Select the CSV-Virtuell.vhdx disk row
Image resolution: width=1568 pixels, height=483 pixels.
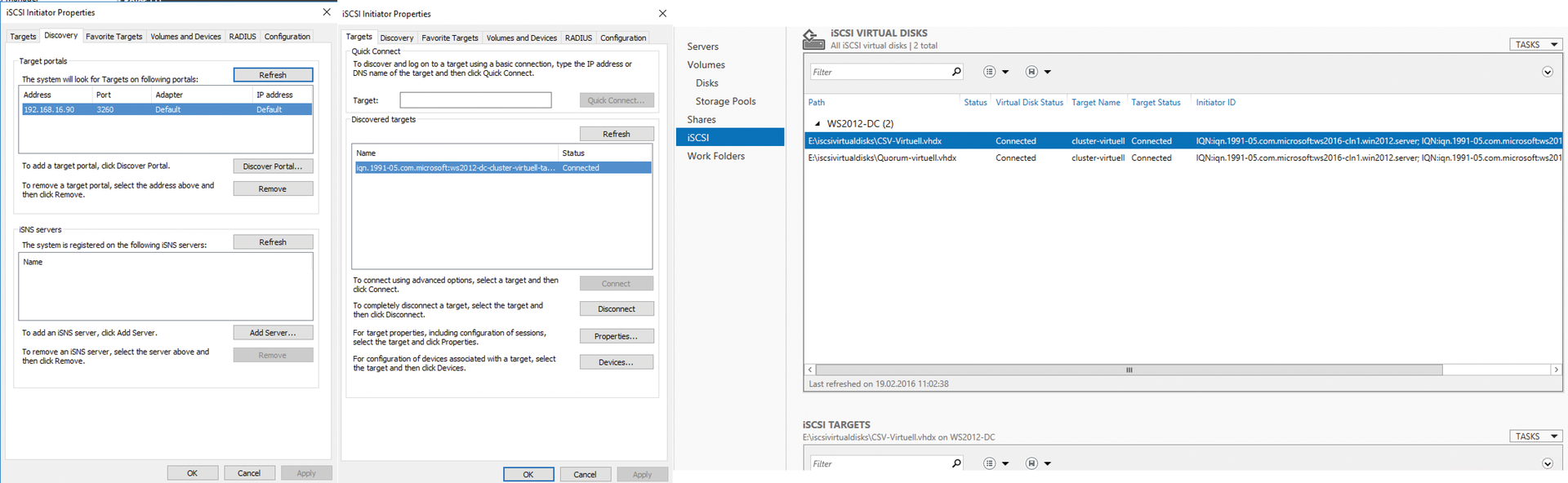[1183, 141]
